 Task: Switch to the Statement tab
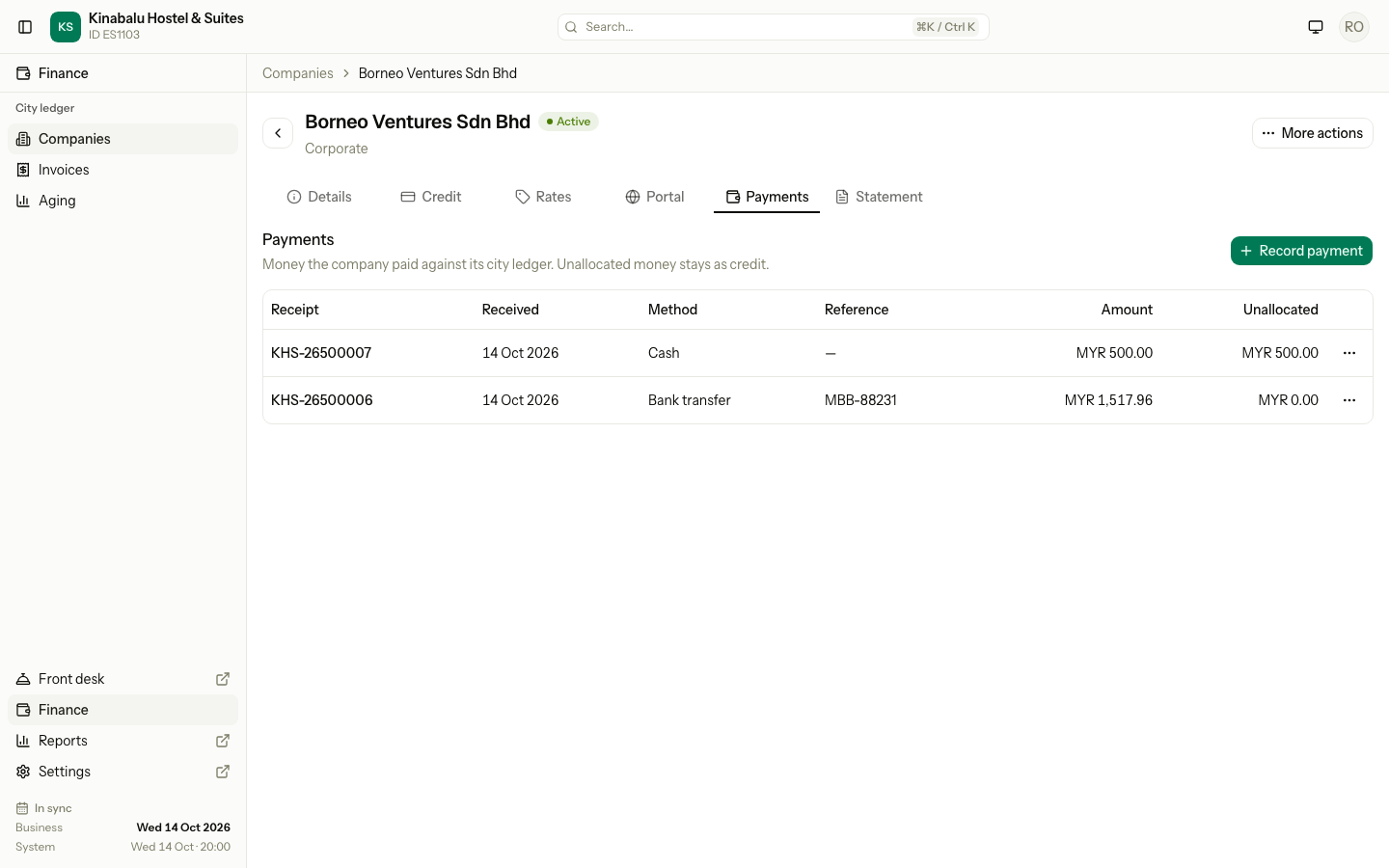(x=879, y=197)
